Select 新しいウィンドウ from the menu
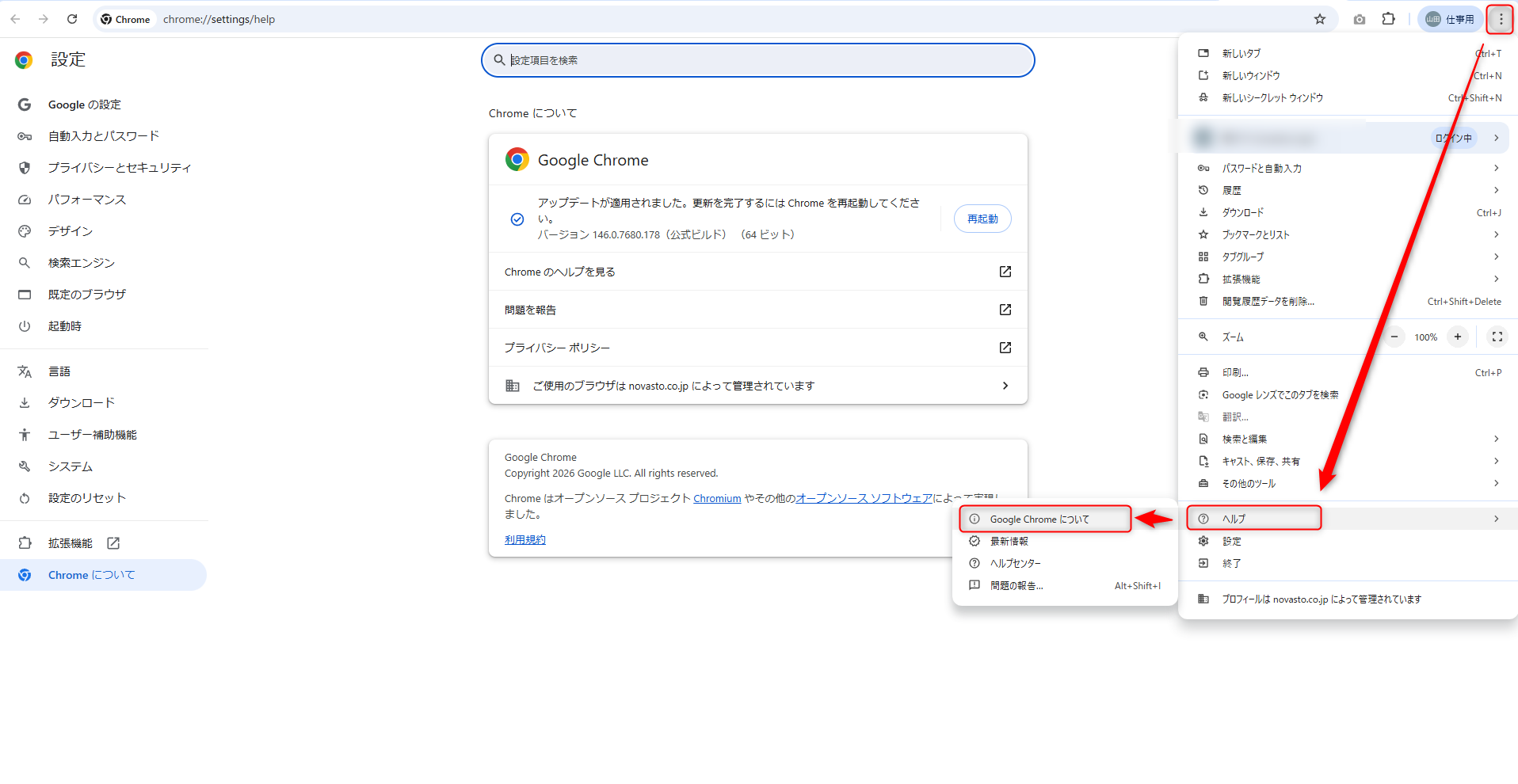Viewport: 1518px width, 784px height. (x=1348, y=75)
